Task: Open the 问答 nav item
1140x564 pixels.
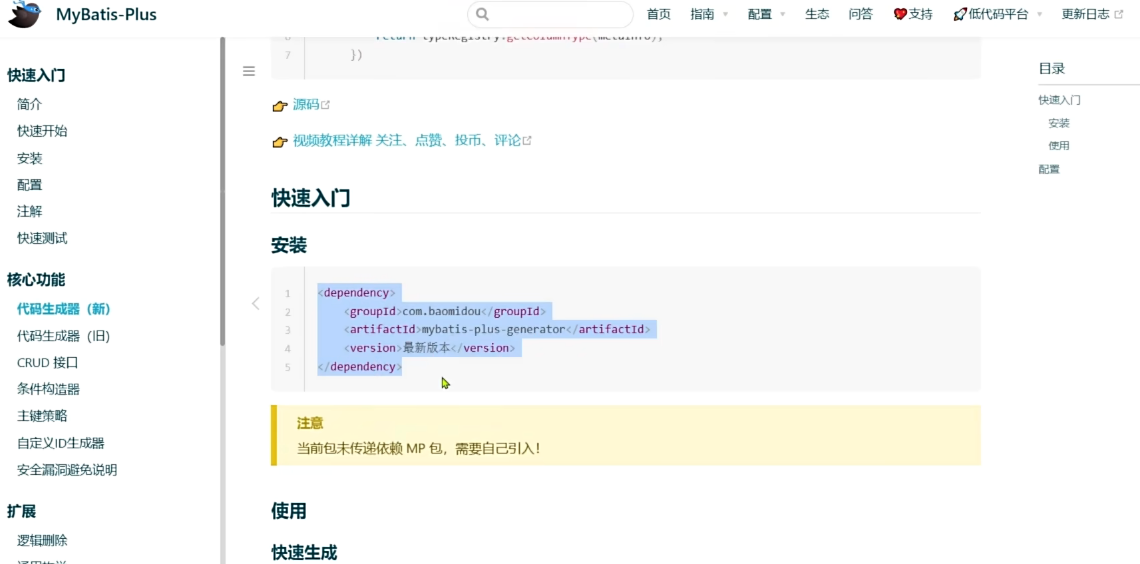Action: (861, 15)
